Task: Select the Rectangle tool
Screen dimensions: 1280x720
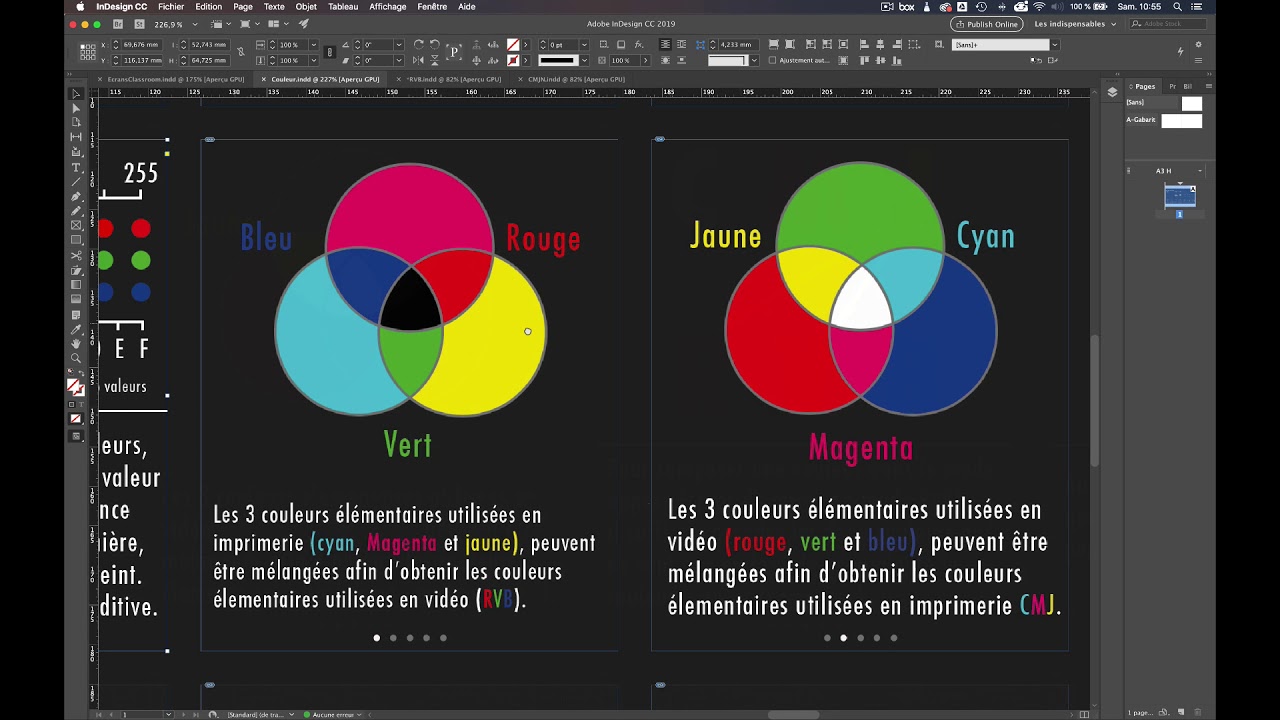Action: click(76, 240)
